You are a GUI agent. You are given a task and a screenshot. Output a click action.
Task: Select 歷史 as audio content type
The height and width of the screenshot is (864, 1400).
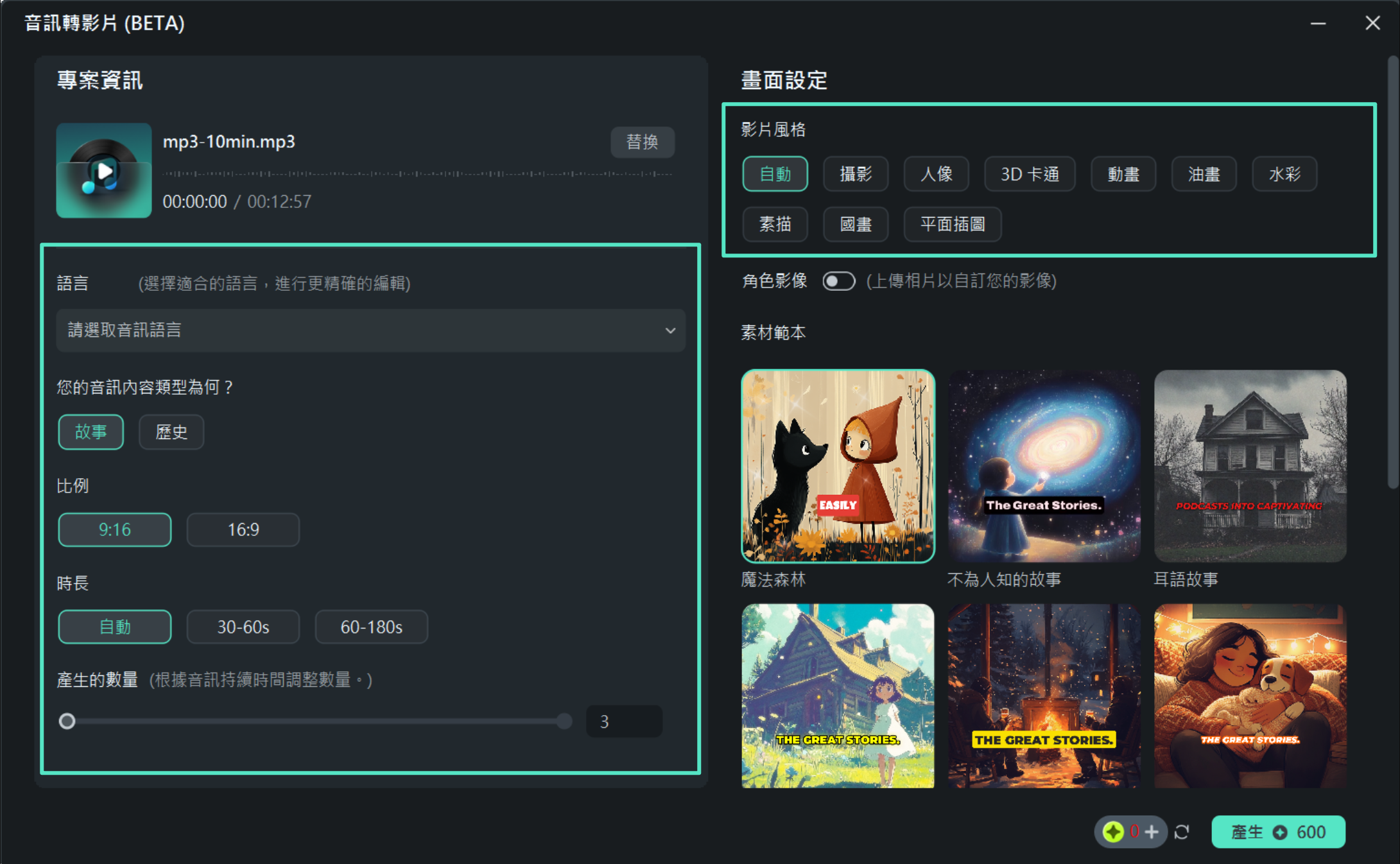171,432
